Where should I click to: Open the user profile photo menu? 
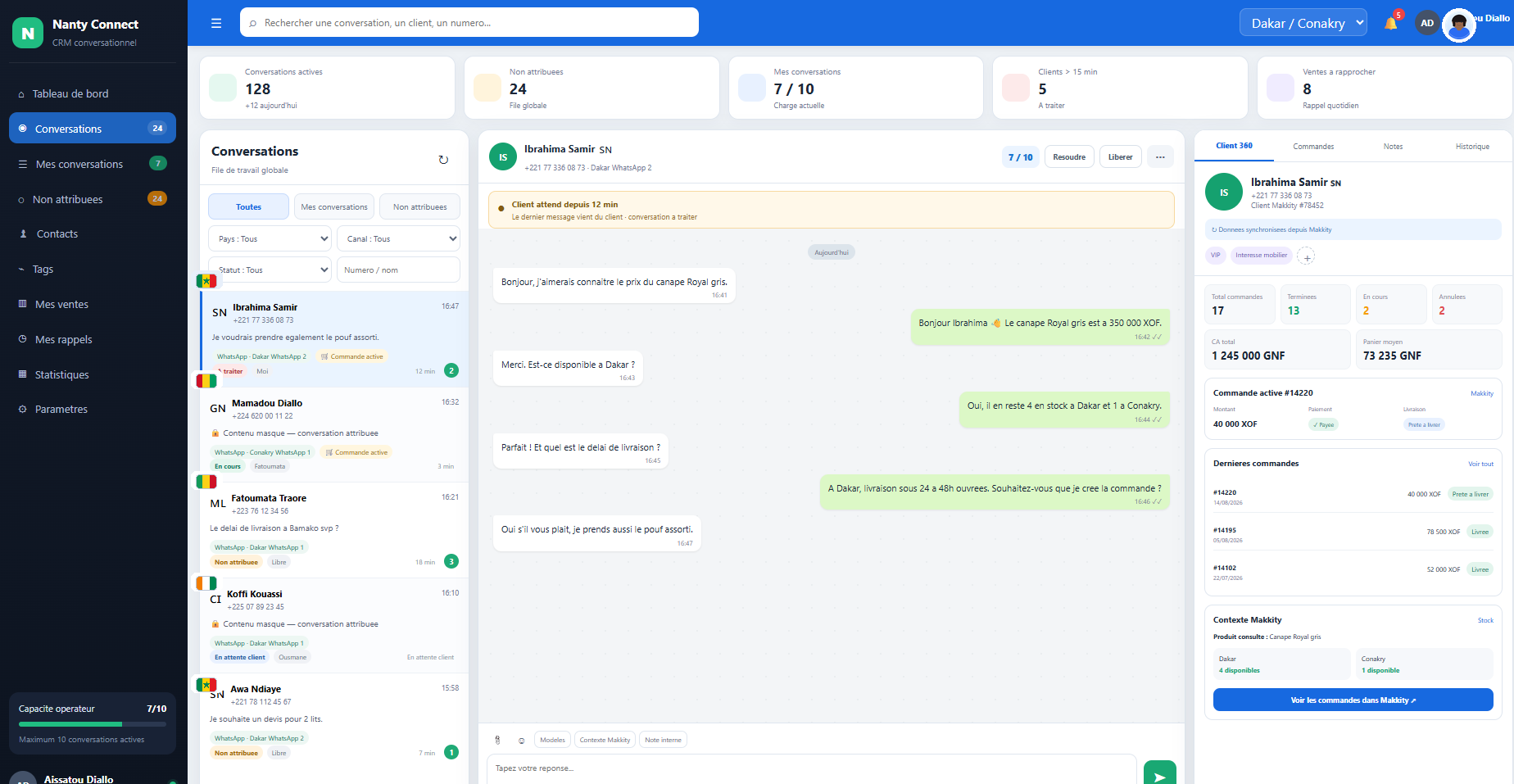click(x=1458, y=25)
